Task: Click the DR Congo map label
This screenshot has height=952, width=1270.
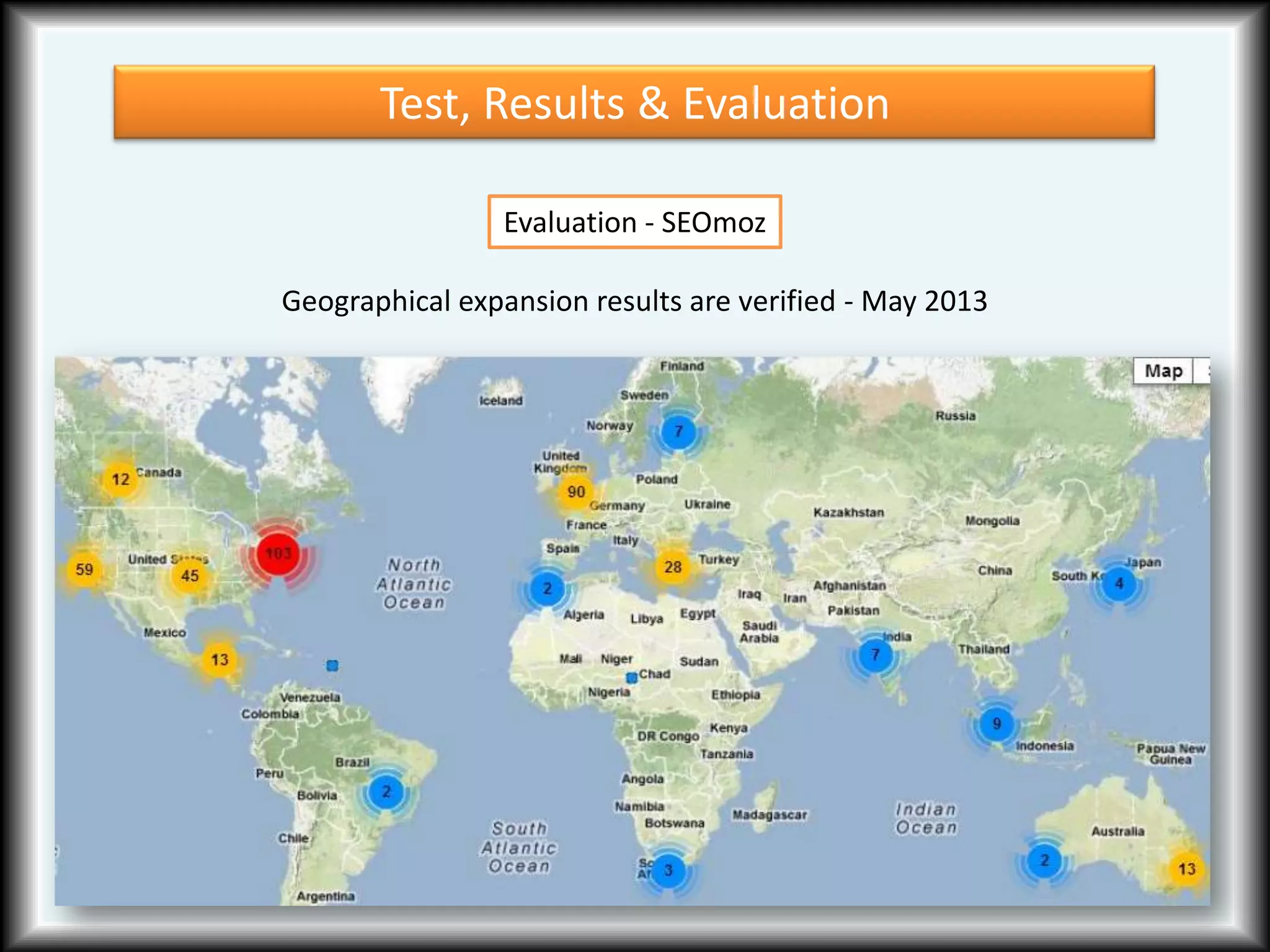Action: point(668,736)
